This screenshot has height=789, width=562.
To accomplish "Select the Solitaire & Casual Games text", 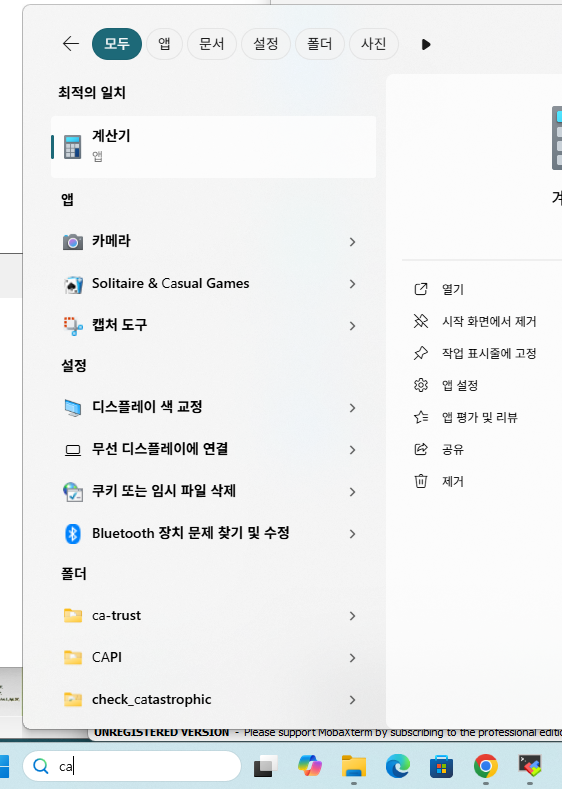I will [x=171, y=283].
